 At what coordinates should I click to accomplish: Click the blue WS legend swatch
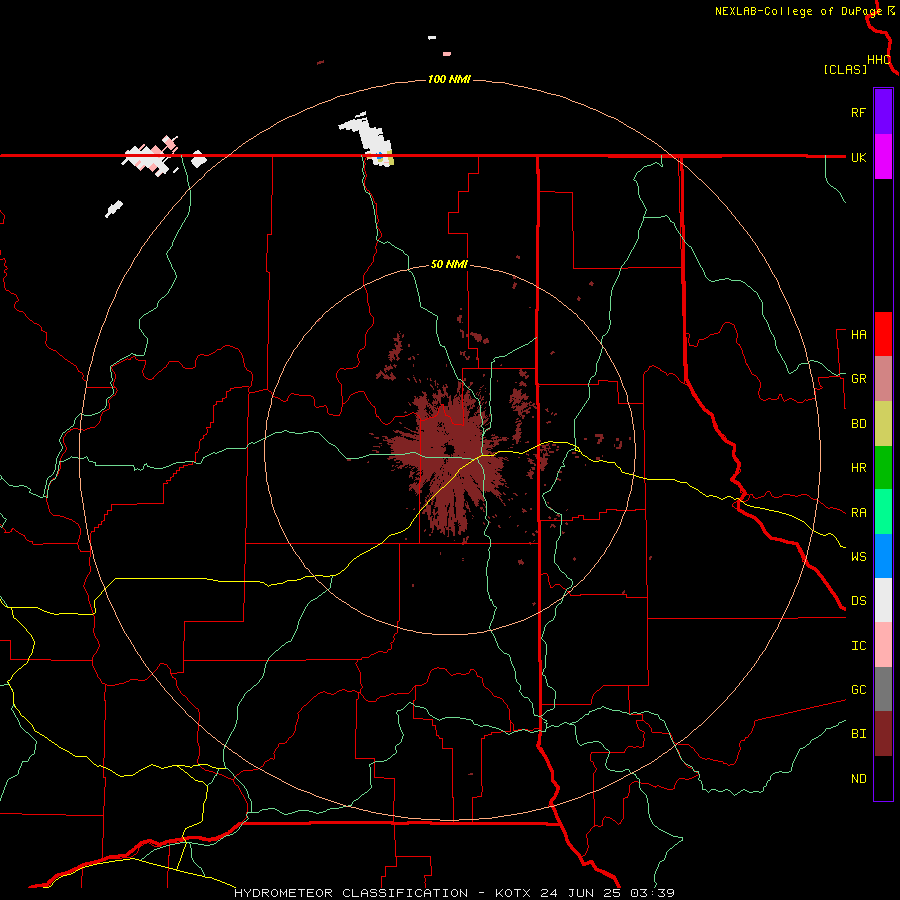[883, 556]
